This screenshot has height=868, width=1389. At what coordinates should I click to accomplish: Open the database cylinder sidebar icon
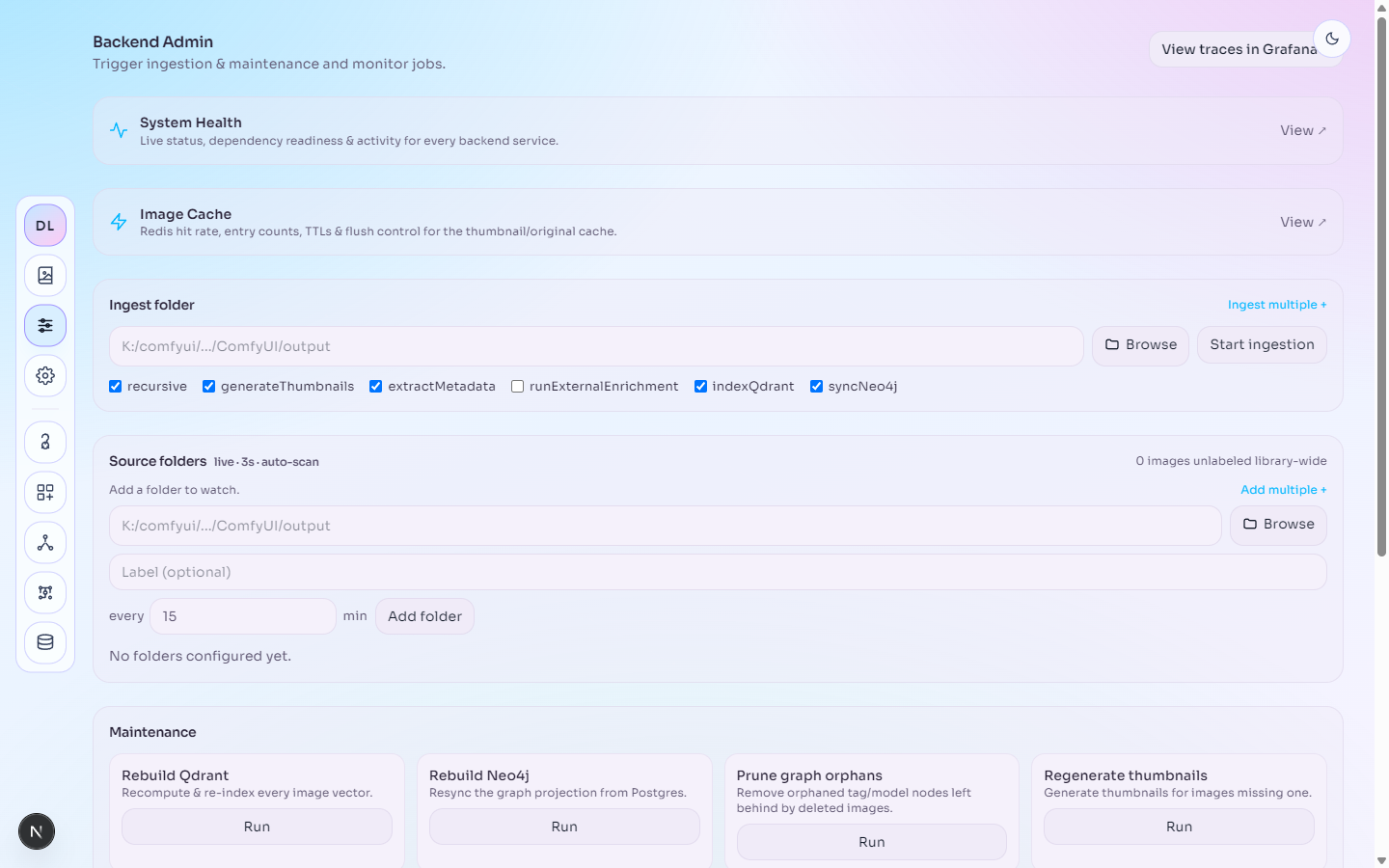click(45, 642)
